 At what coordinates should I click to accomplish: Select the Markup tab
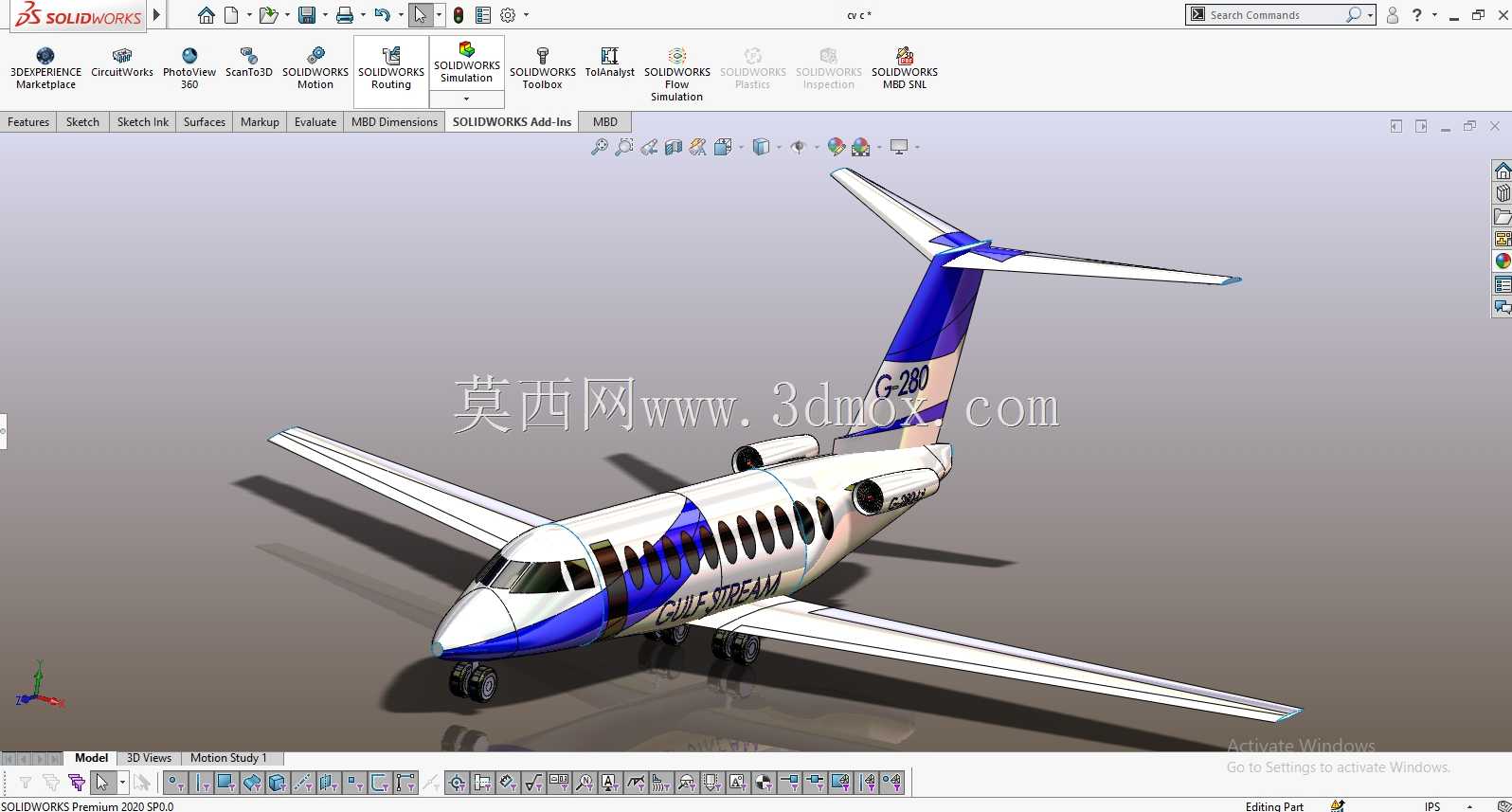(x=260, y=122)
